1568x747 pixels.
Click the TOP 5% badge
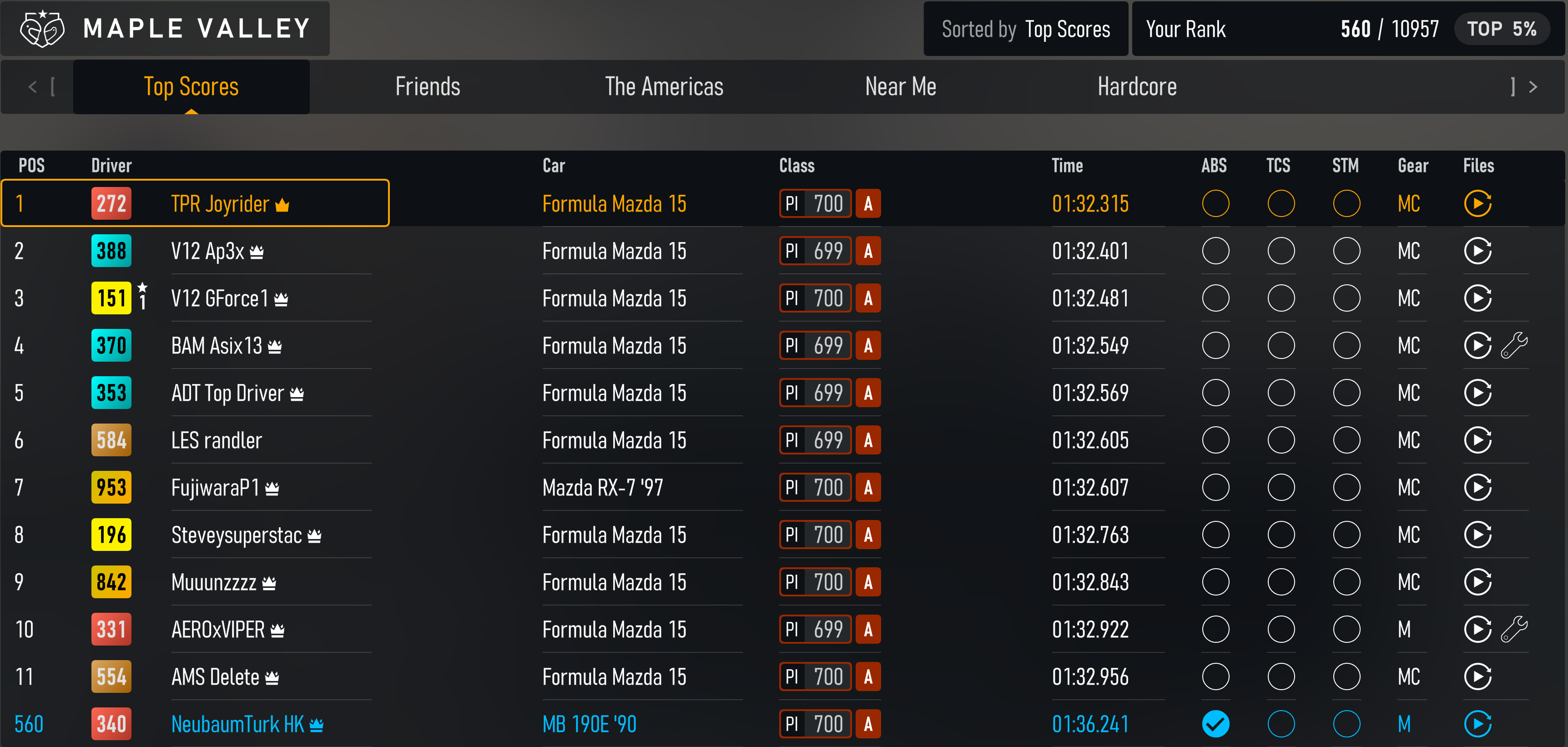click(1502, 28)
